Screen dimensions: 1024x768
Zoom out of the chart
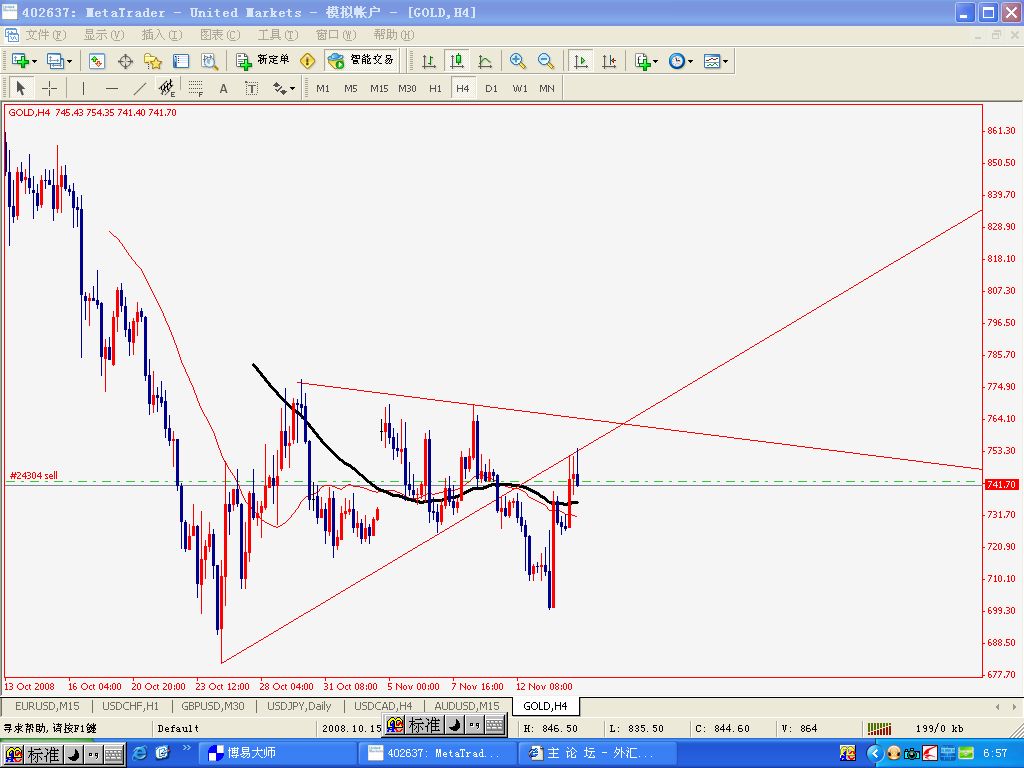coord(546,61)
